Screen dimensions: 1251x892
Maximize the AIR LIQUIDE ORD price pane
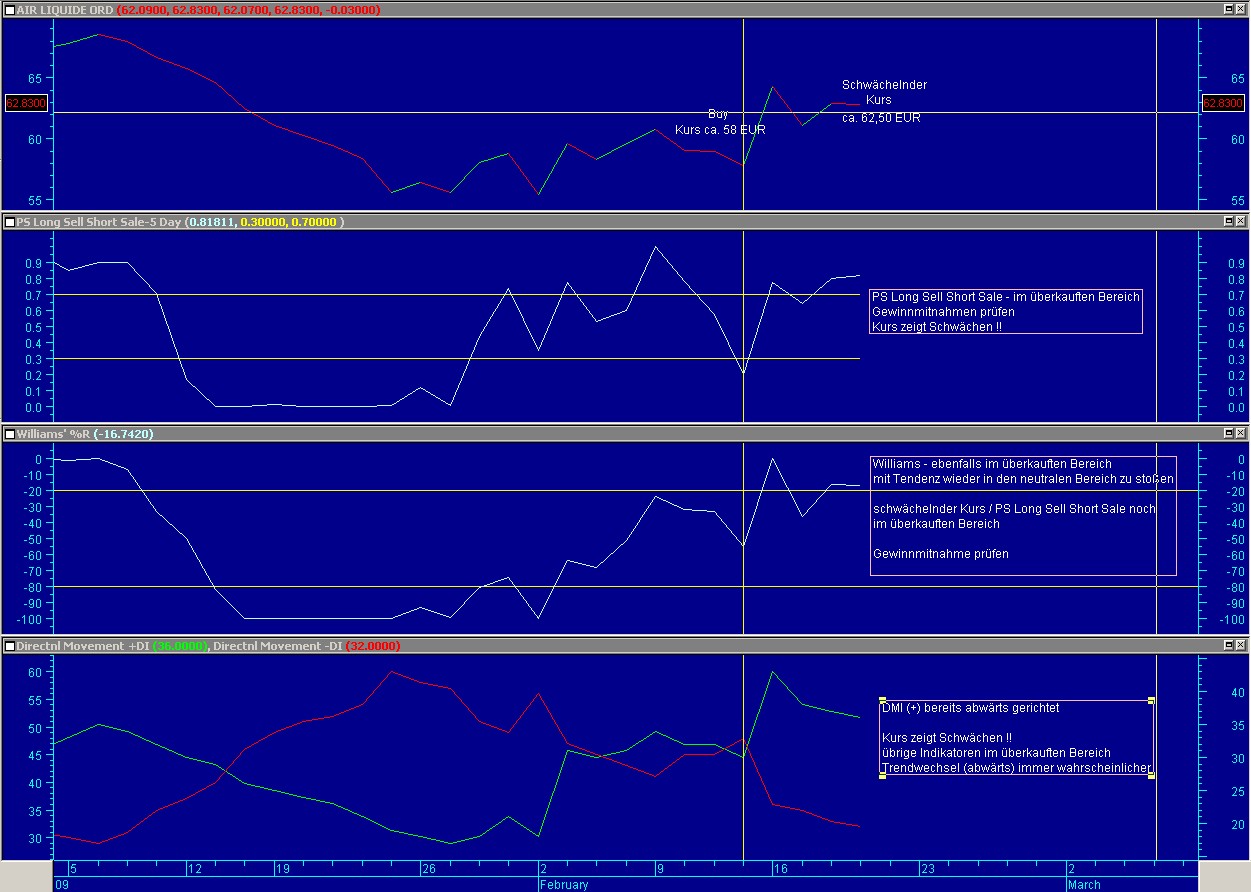click(1229, 9)
